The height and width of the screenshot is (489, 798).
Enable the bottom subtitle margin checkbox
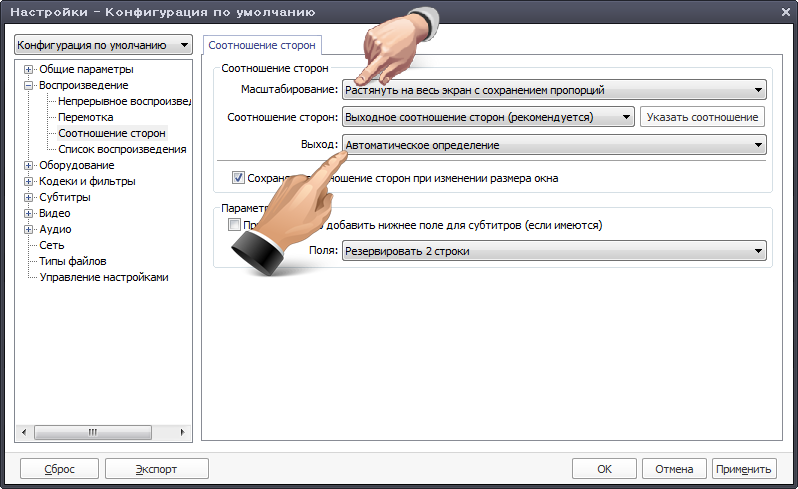pyautogui.click(x=234, y=225)
